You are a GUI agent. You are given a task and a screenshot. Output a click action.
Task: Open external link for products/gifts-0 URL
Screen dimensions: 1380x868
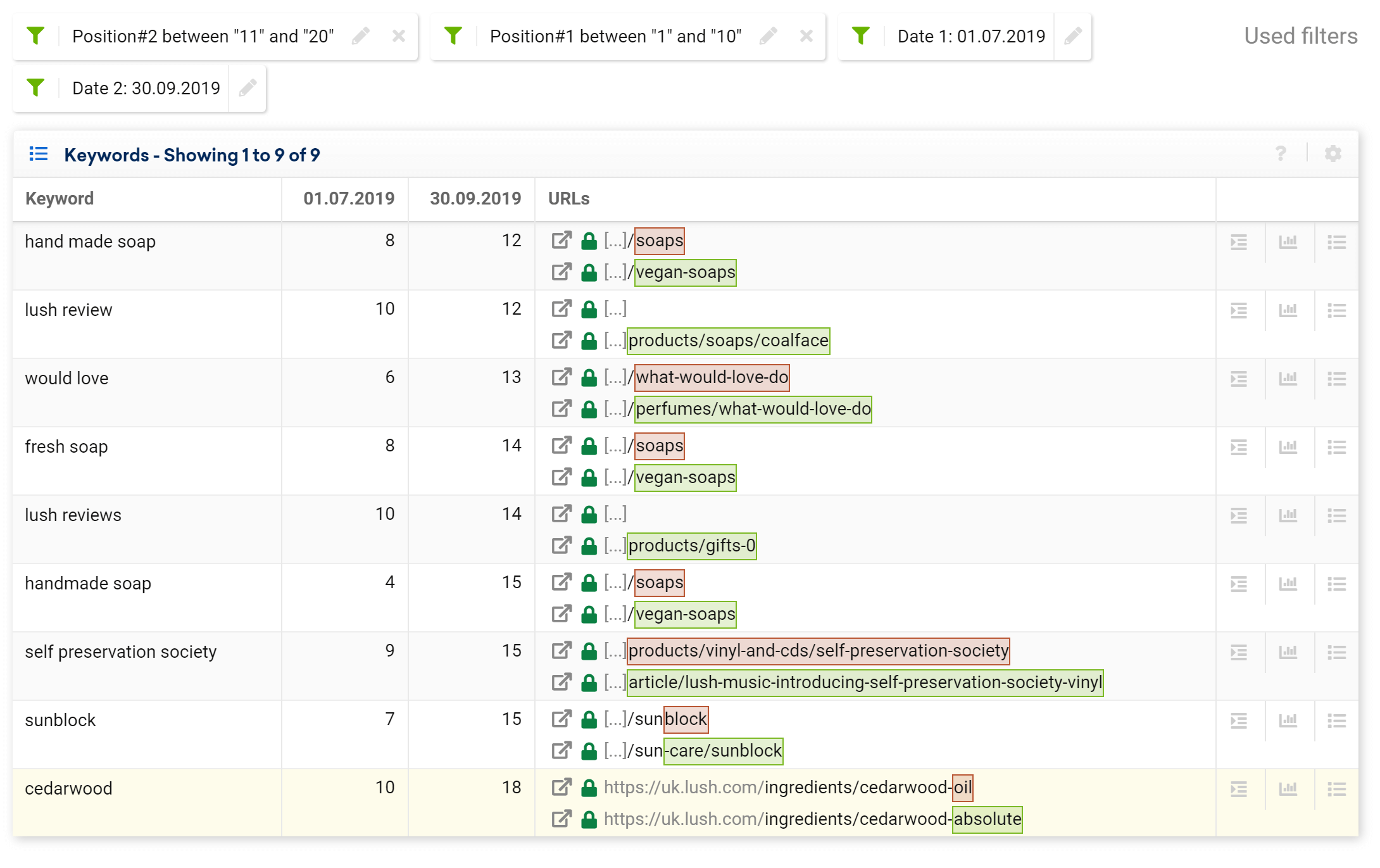(561, 546)
